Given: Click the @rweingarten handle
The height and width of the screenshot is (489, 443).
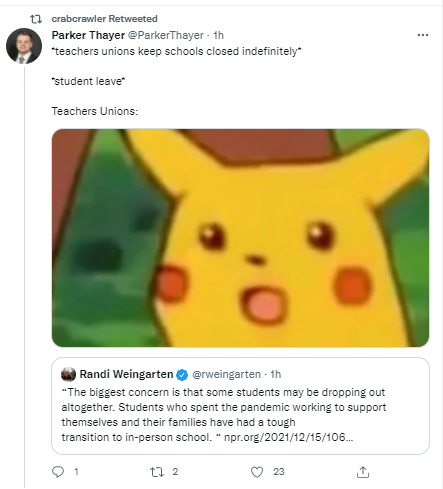Looking at the screenshot, I should pyautogui.click(x=226, y=374).
